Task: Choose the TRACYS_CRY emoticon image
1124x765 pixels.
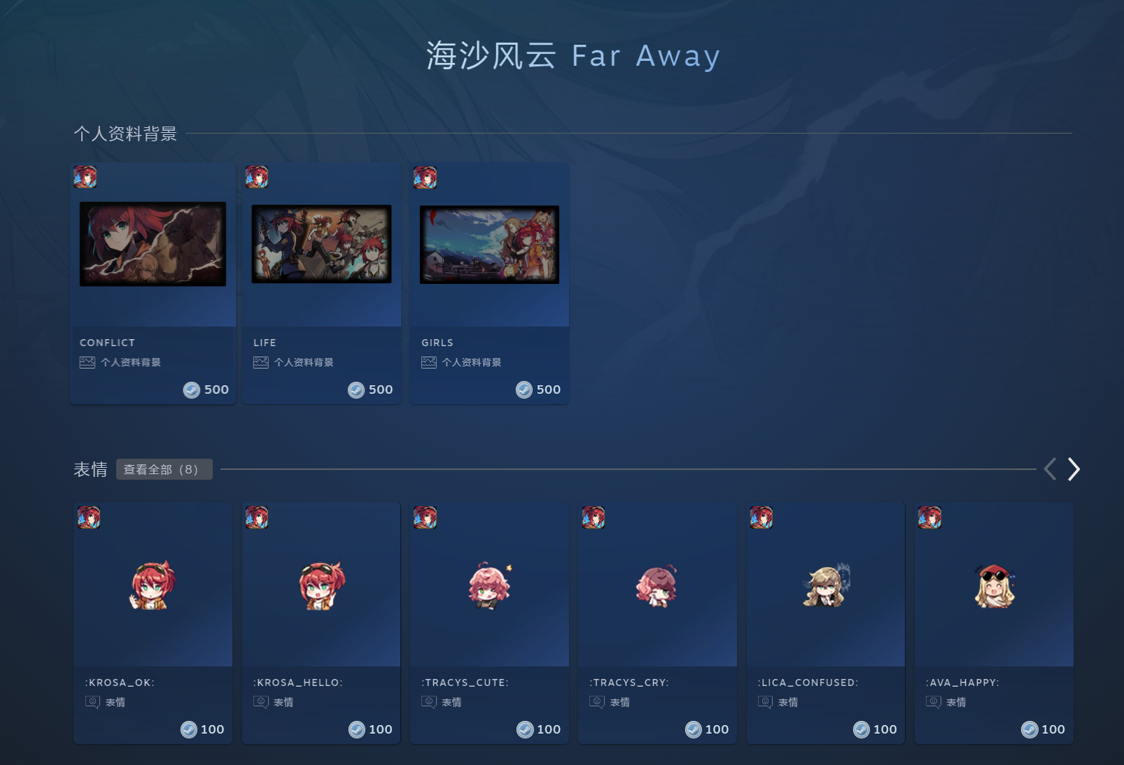Action: tap(657, 585)
